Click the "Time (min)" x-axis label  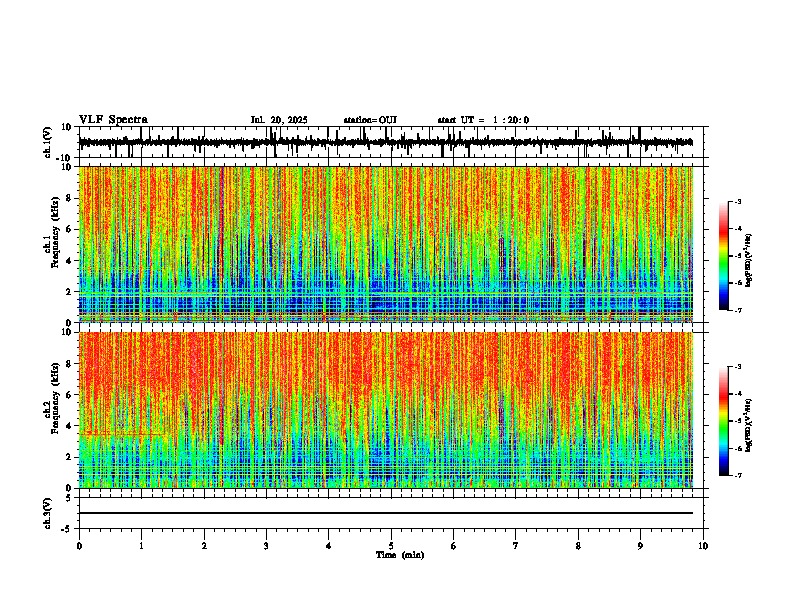click(400, 555)
